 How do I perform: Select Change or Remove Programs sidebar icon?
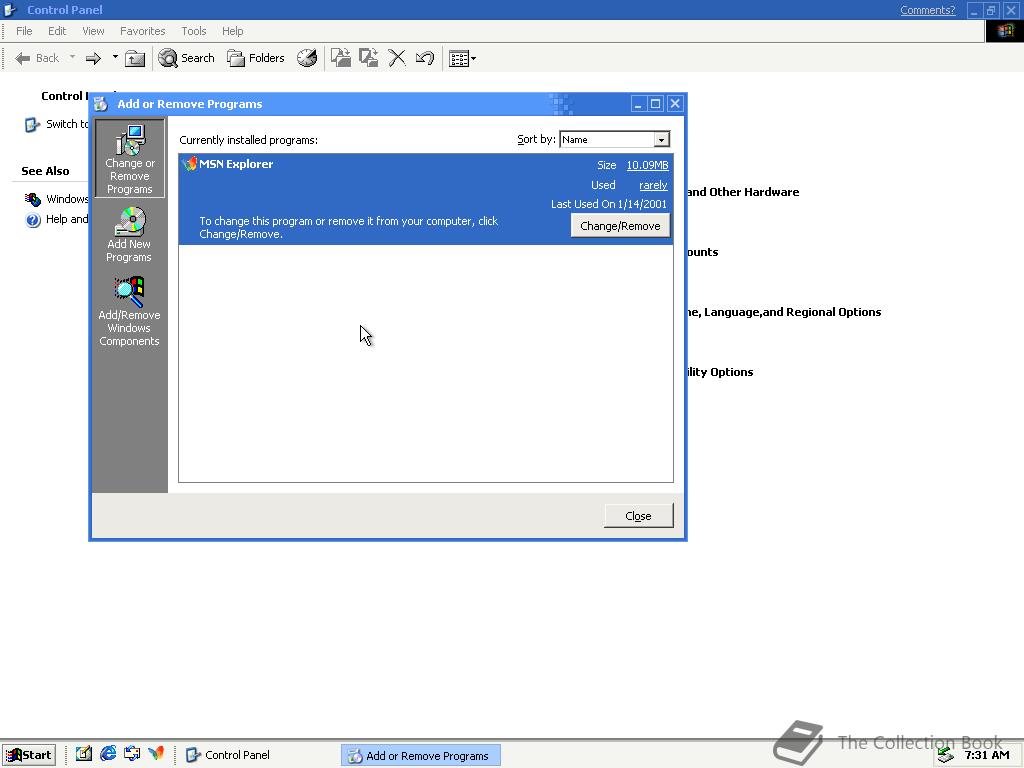point(129,158)
